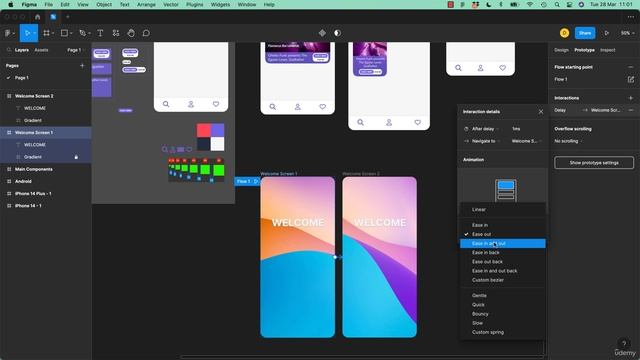
Task: Switch to the Assets tab
Action: tap(41, 50)
